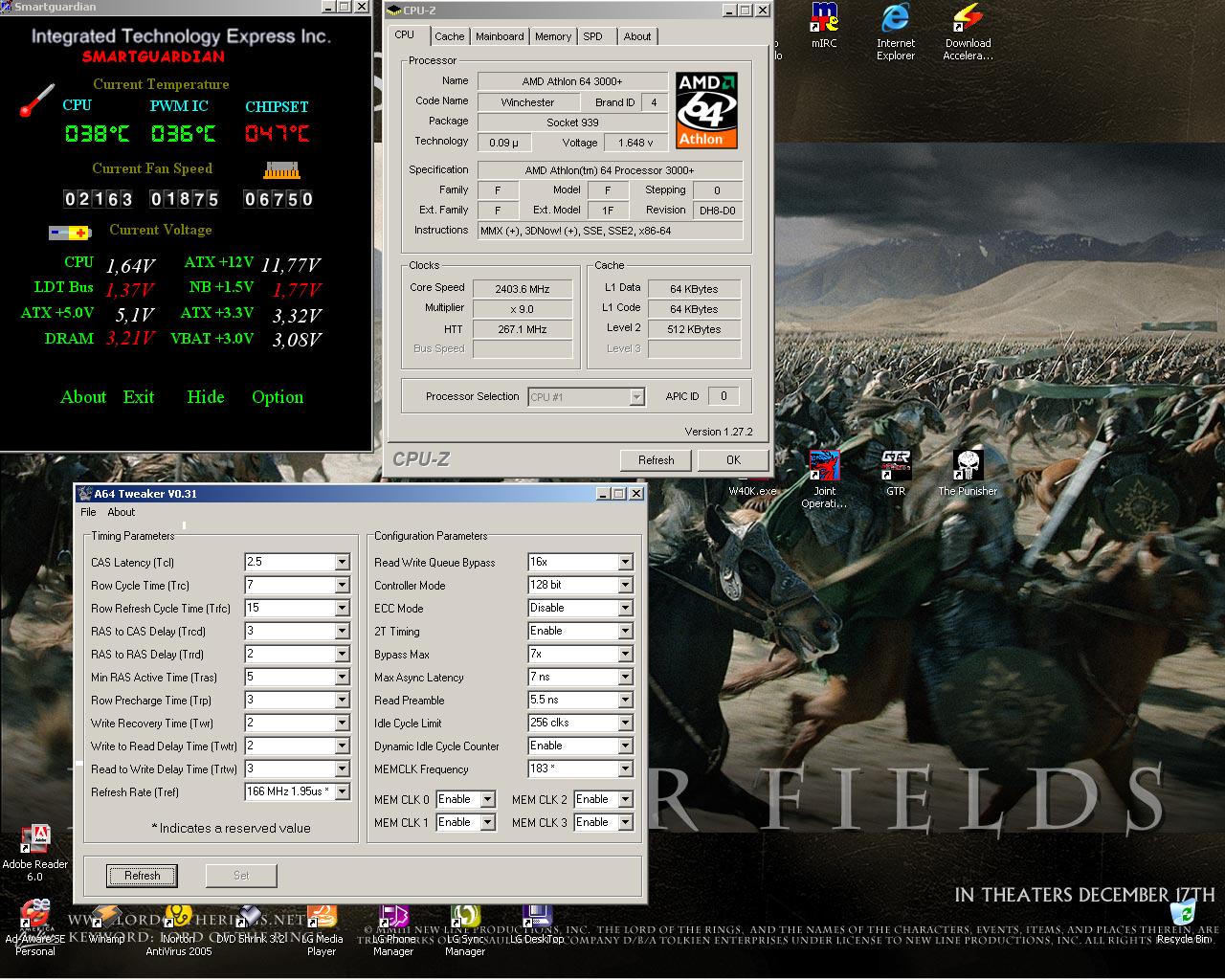Open the File menu in A64 Tweaker
Viewport: 1225px width, 980px height.
click(88, 512)
